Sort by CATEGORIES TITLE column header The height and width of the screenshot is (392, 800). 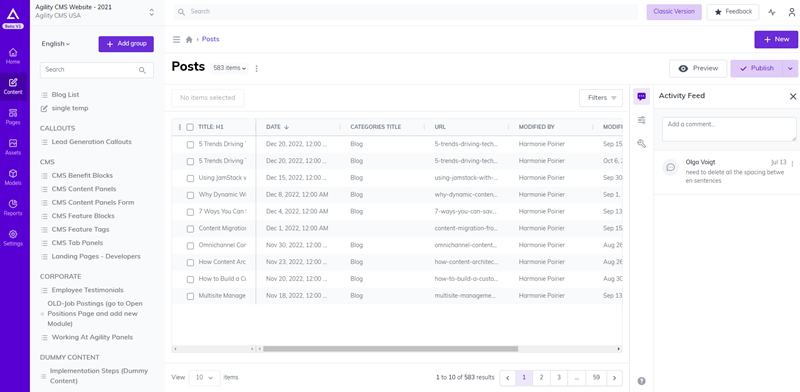coord(376,127)
